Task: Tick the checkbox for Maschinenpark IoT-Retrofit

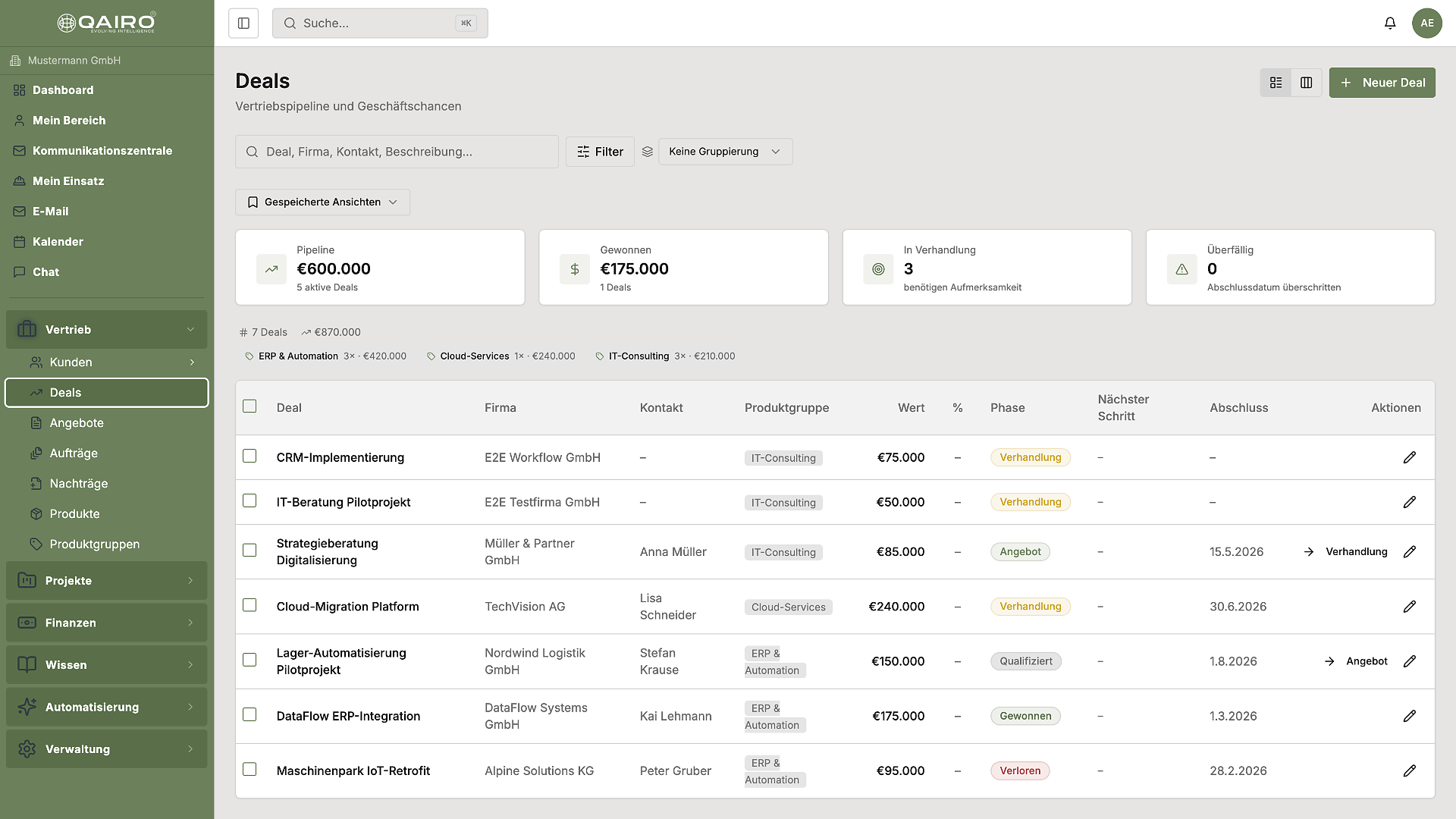Action: [x=249, y=770]
